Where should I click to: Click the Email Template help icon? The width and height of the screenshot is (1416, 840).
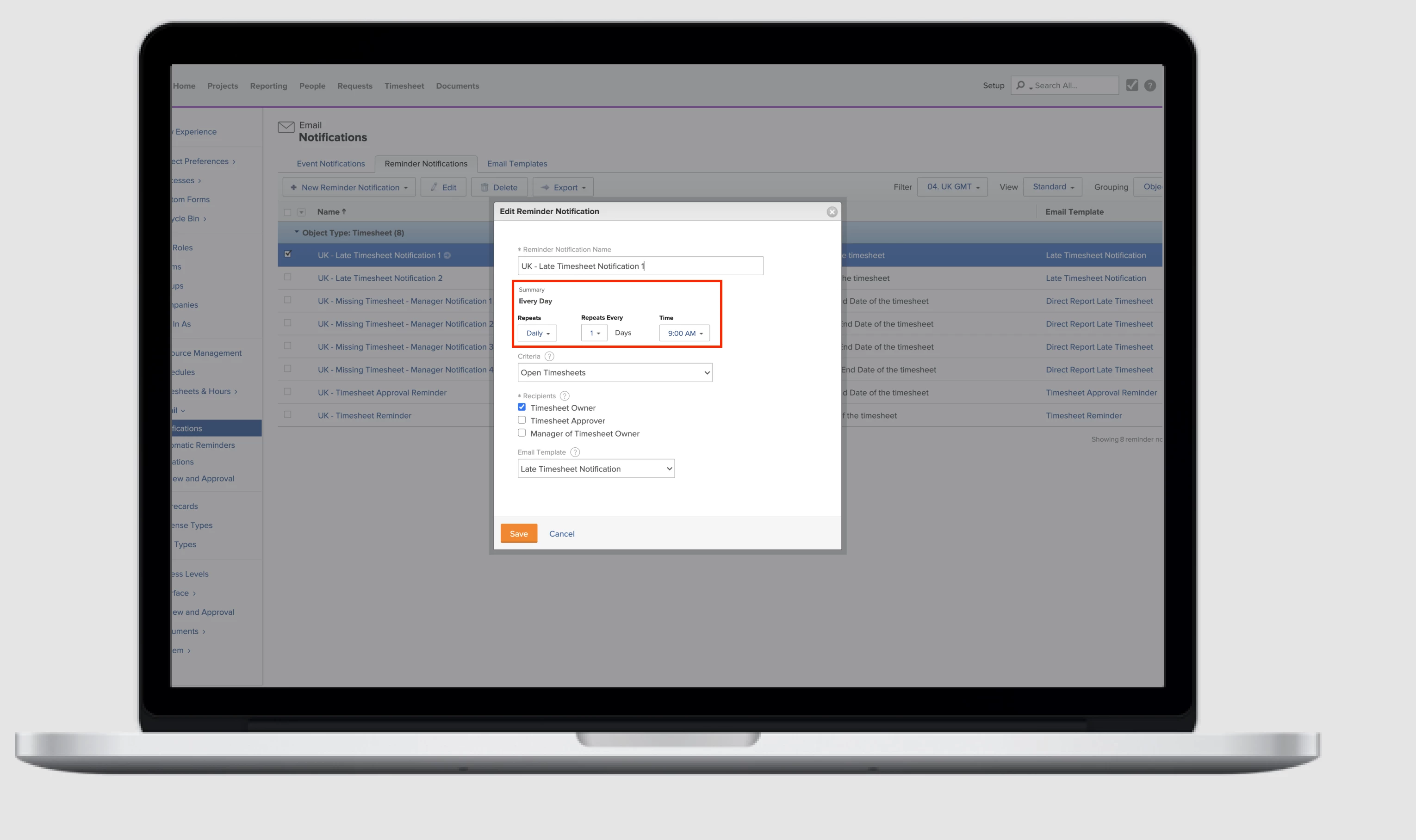(575, 452)
